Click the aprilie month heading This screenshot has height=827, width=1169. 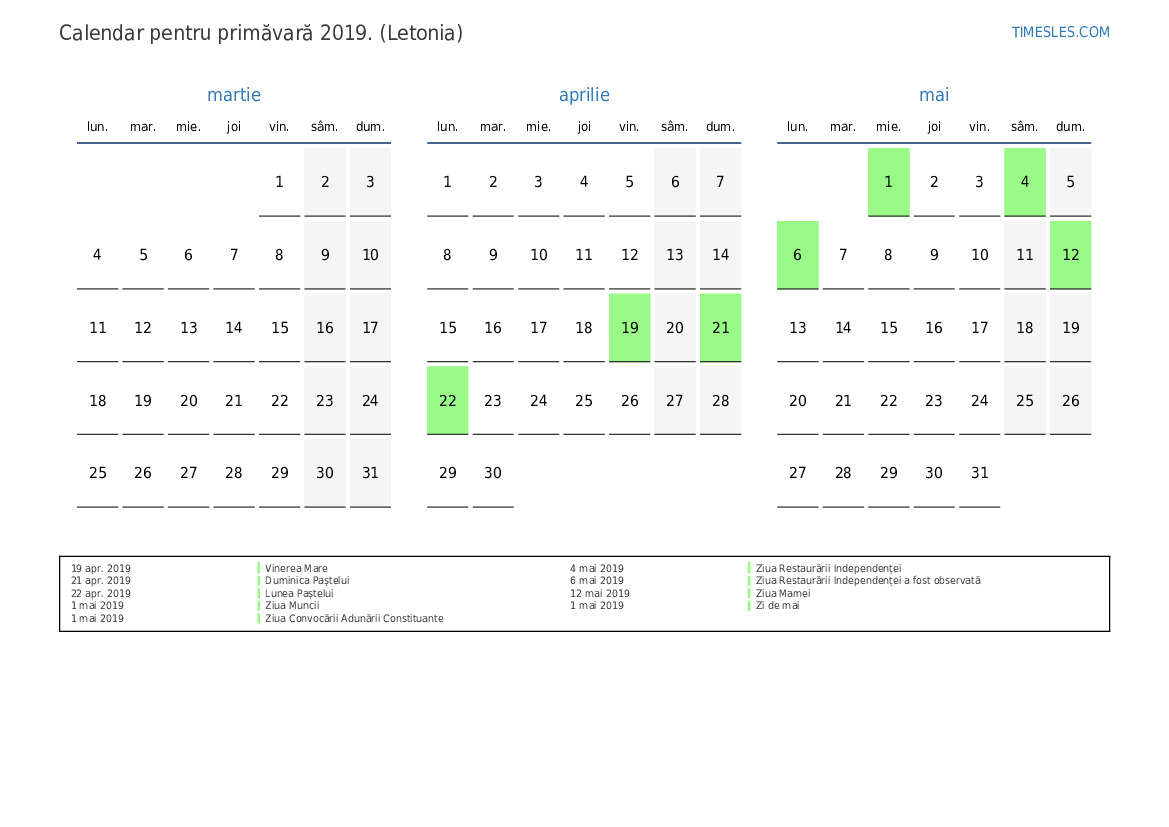click(x=584, y=95)
